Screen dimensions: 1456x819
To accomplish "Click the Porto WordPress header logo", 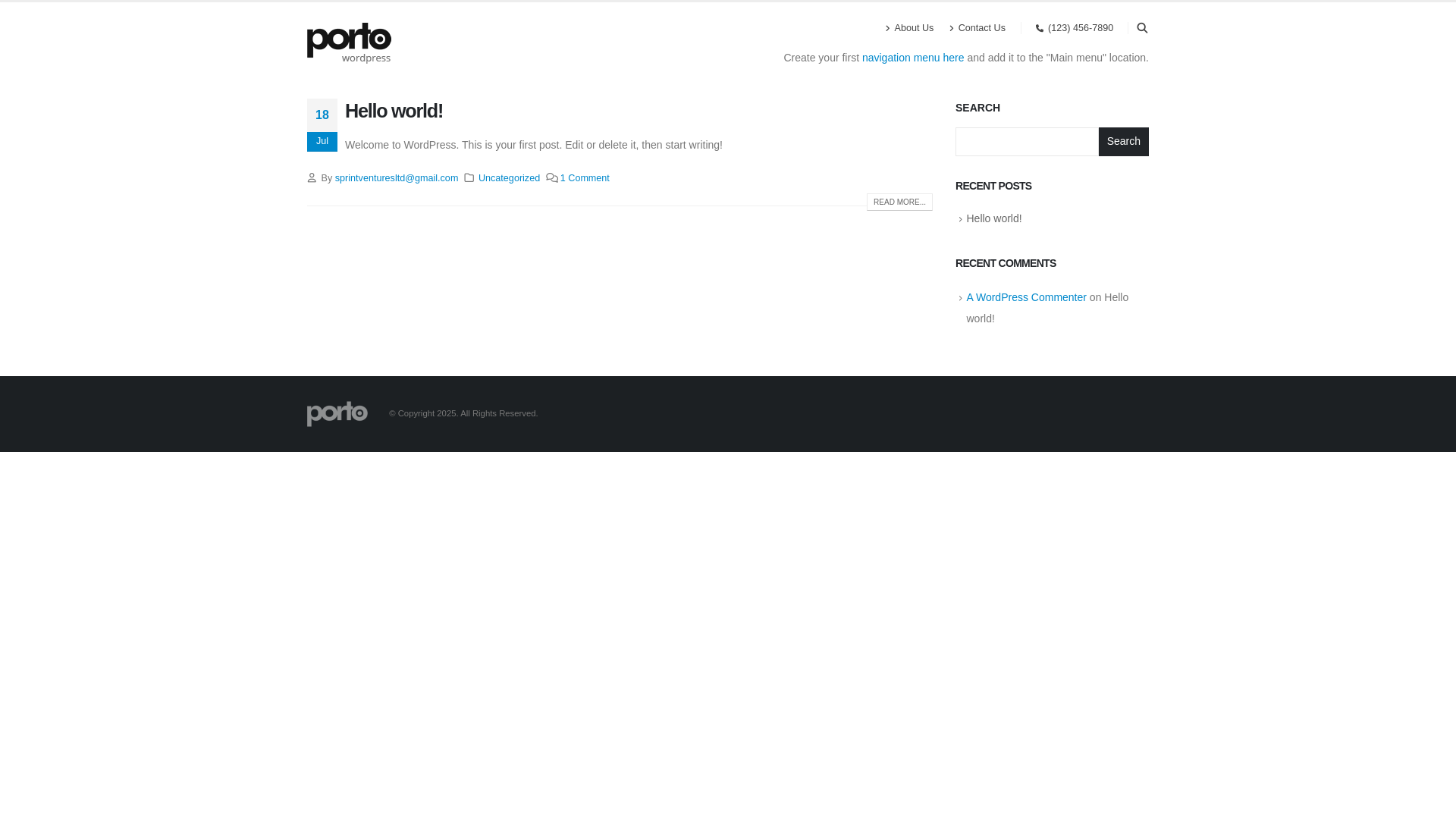I will pyautogui.click(x=349, y=42).
